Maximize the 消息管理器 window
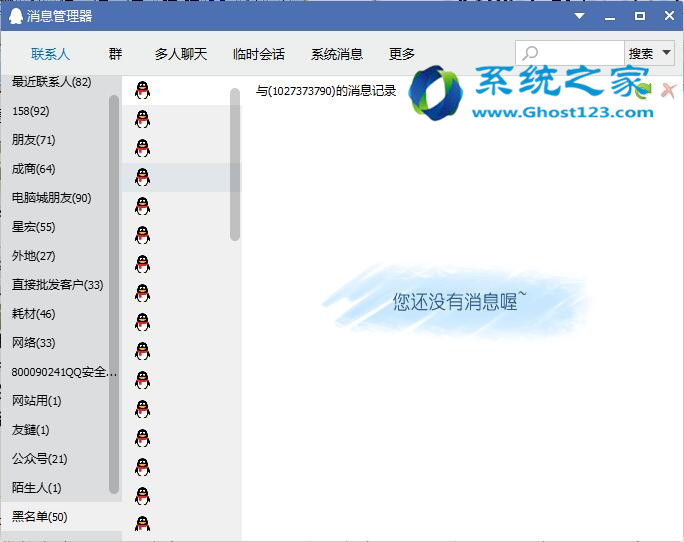The image size is (684, 542). coord(640,16)
